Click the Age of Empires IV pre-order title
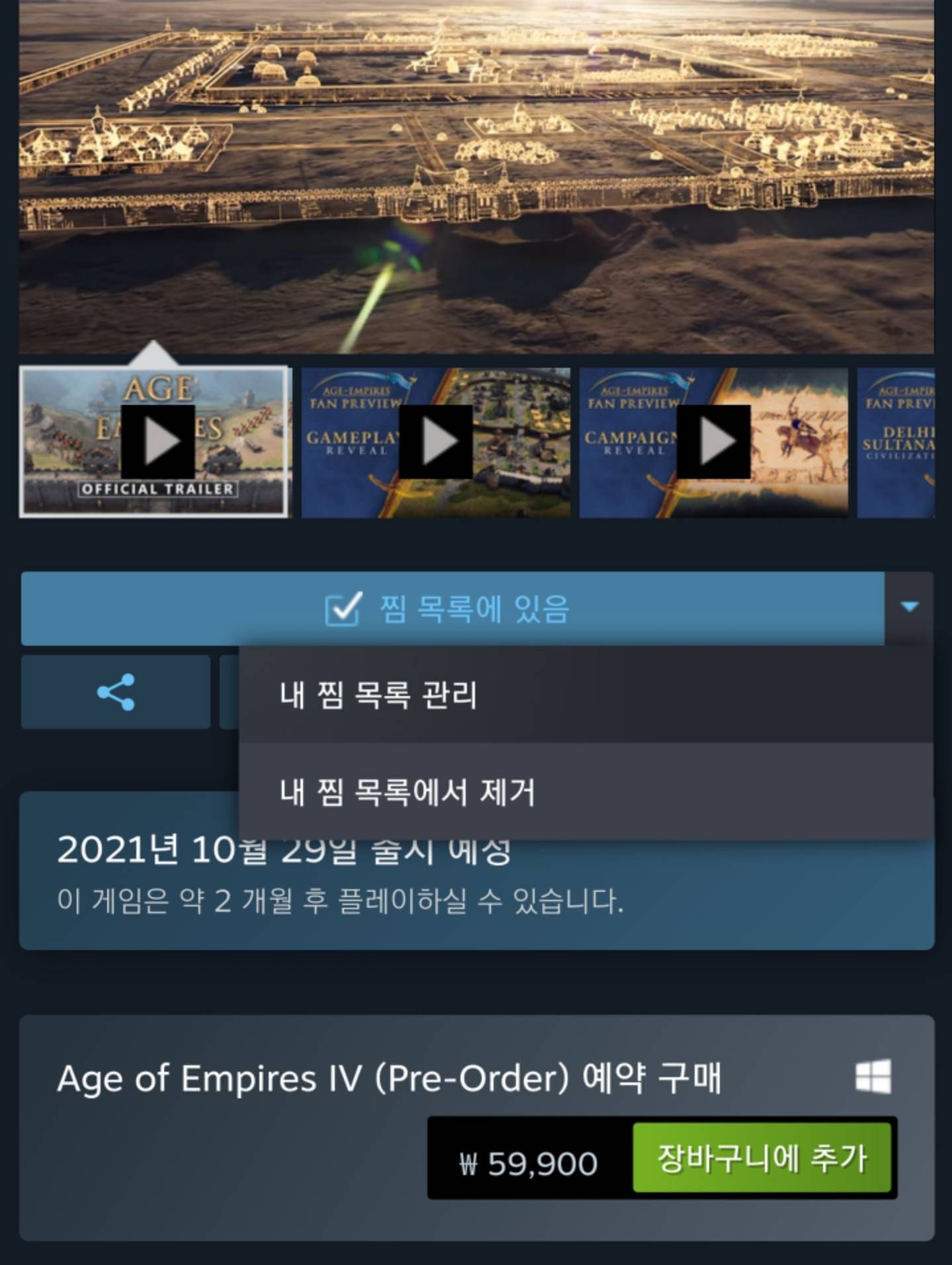952x1265 pixels. [389, 1078]
